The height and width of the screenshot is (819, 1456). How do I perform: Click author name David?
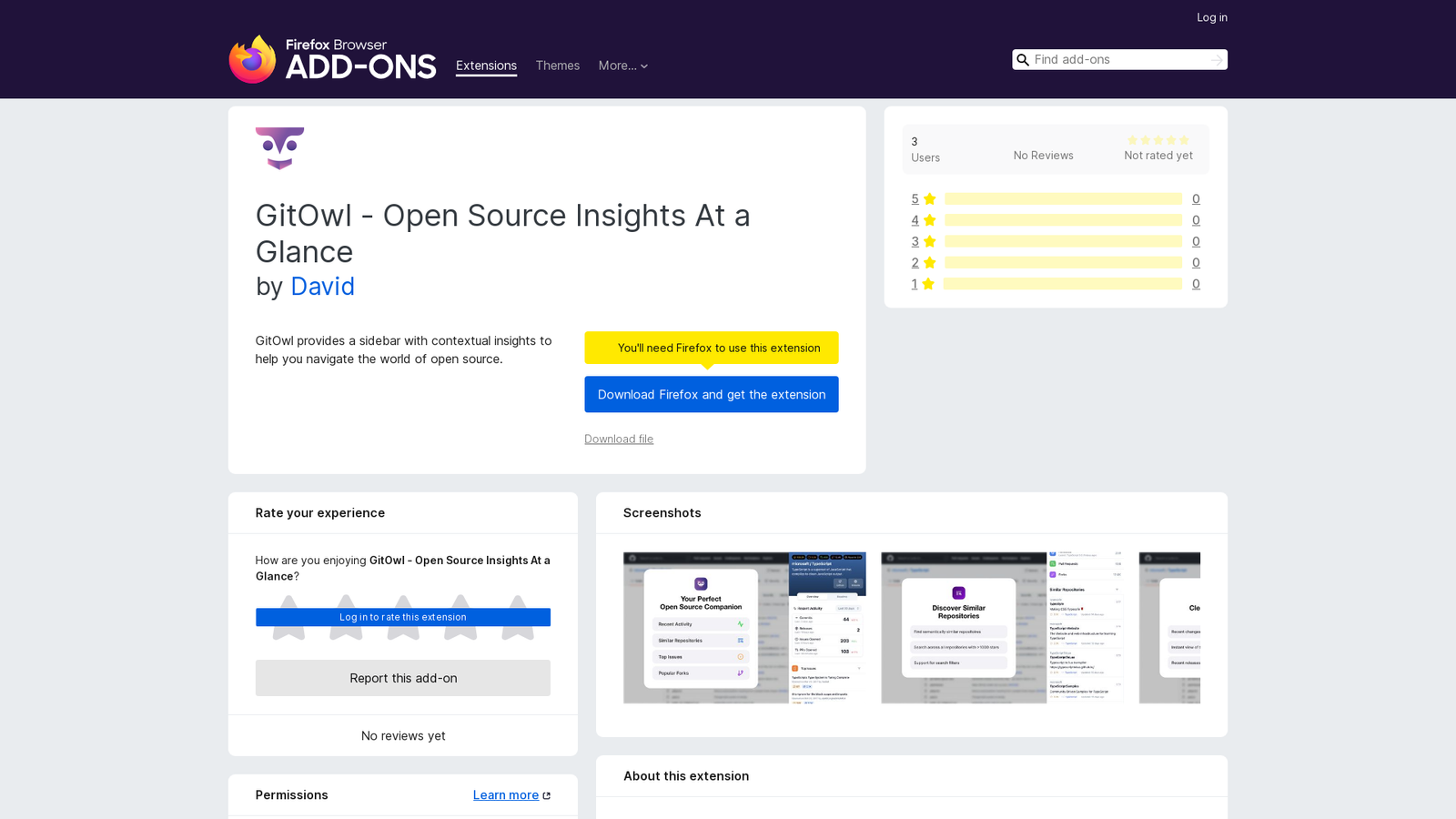[322, 287]
